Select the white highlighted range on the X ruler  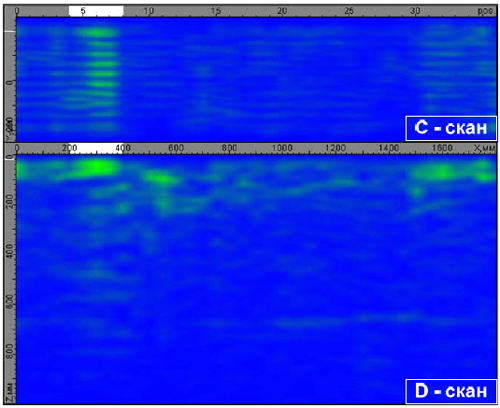(x=96, y=148)
